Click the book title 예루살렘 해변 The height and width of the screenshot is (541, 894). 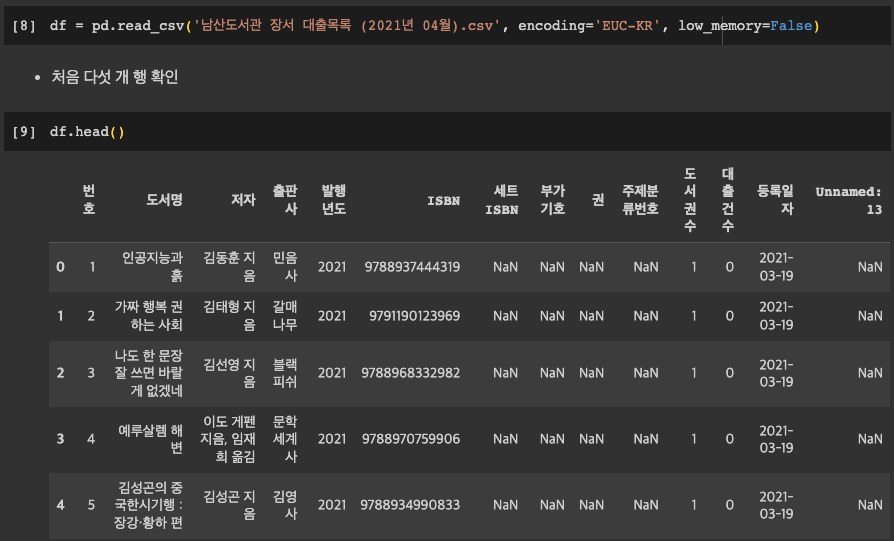tap(151, 439)
